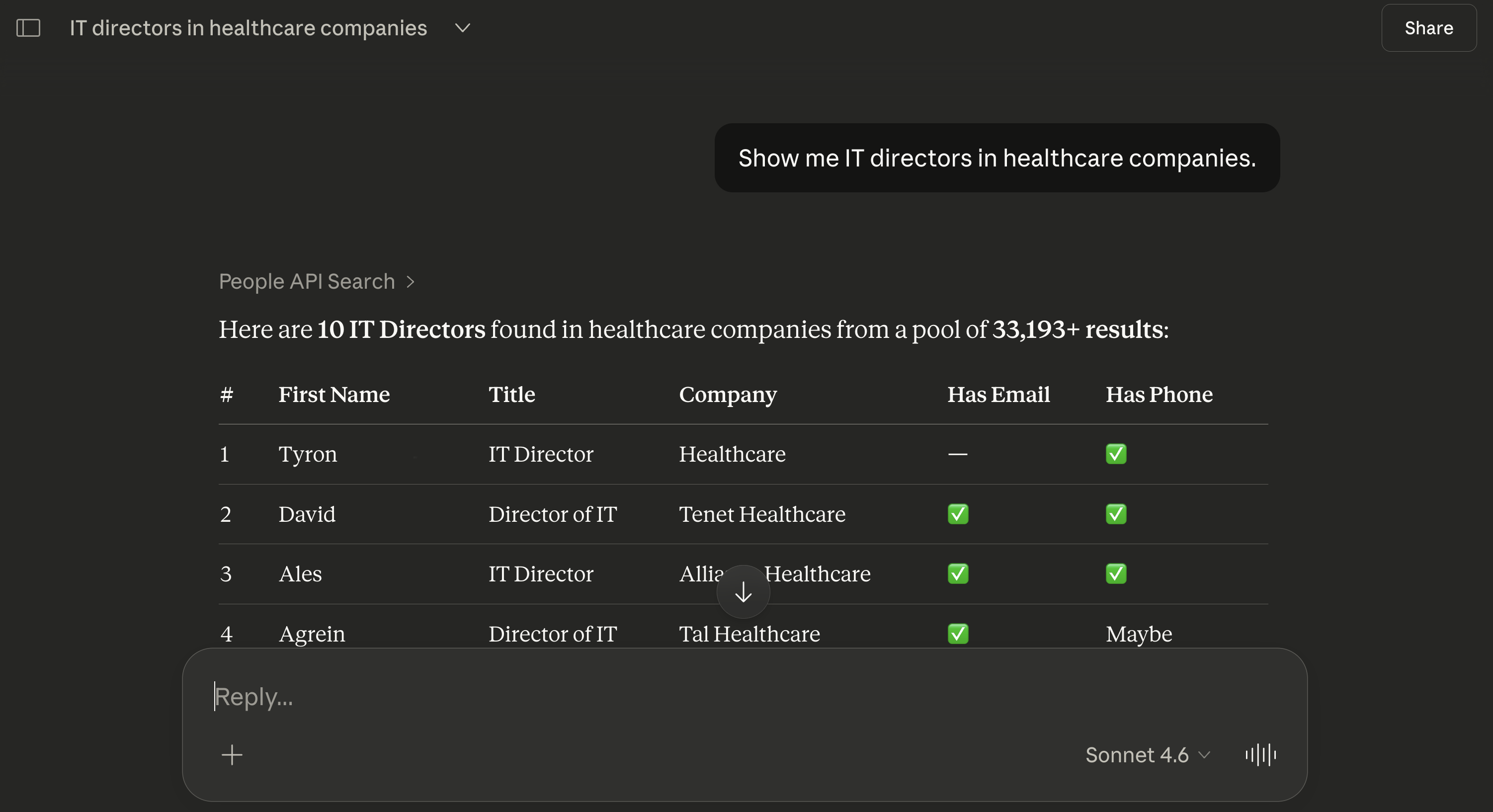Screen dimensions: 1493x812
Task: Click the Has Email column header
Action: pyautogui.click(x=998, y=395)
